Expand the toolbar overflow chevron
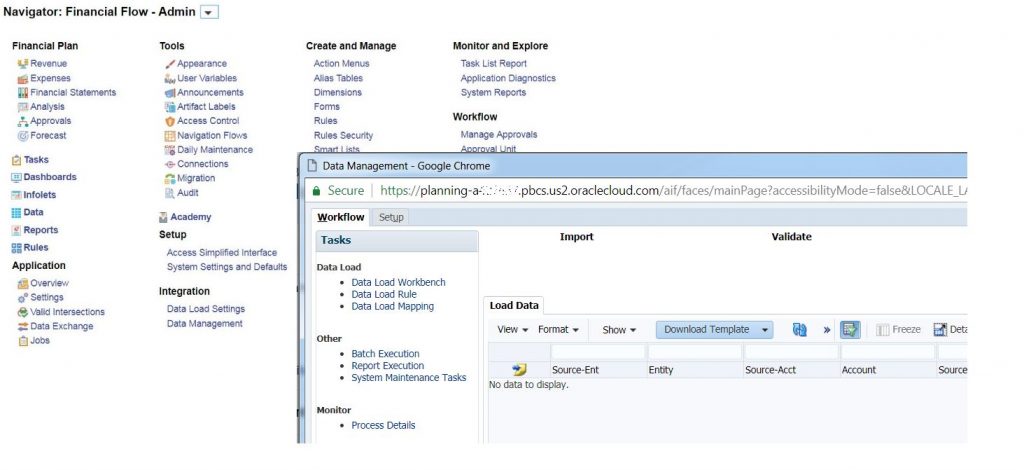The width and height of the screenshot is (1024, 470). (x=827, y=330)
